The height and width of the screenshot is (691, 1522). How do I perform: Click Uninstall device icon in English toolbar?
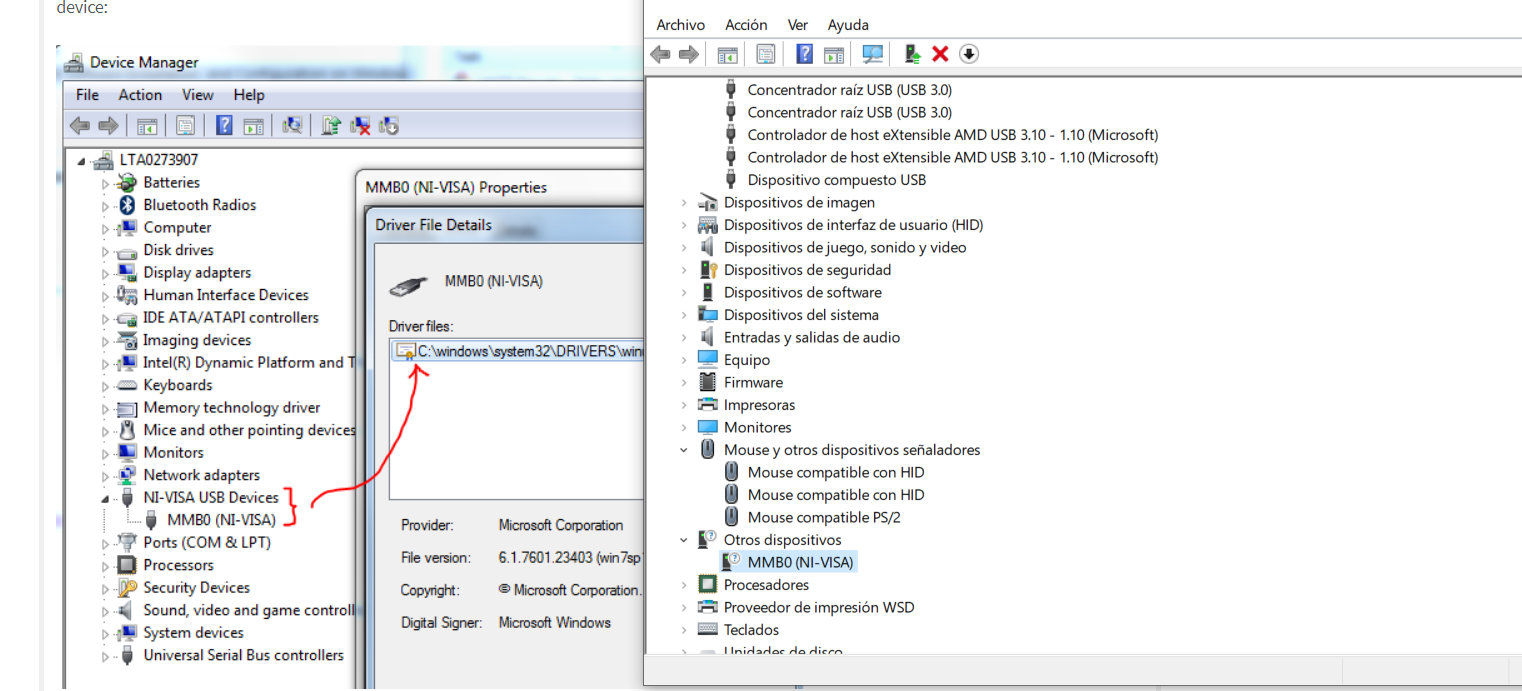coord(361,126)
